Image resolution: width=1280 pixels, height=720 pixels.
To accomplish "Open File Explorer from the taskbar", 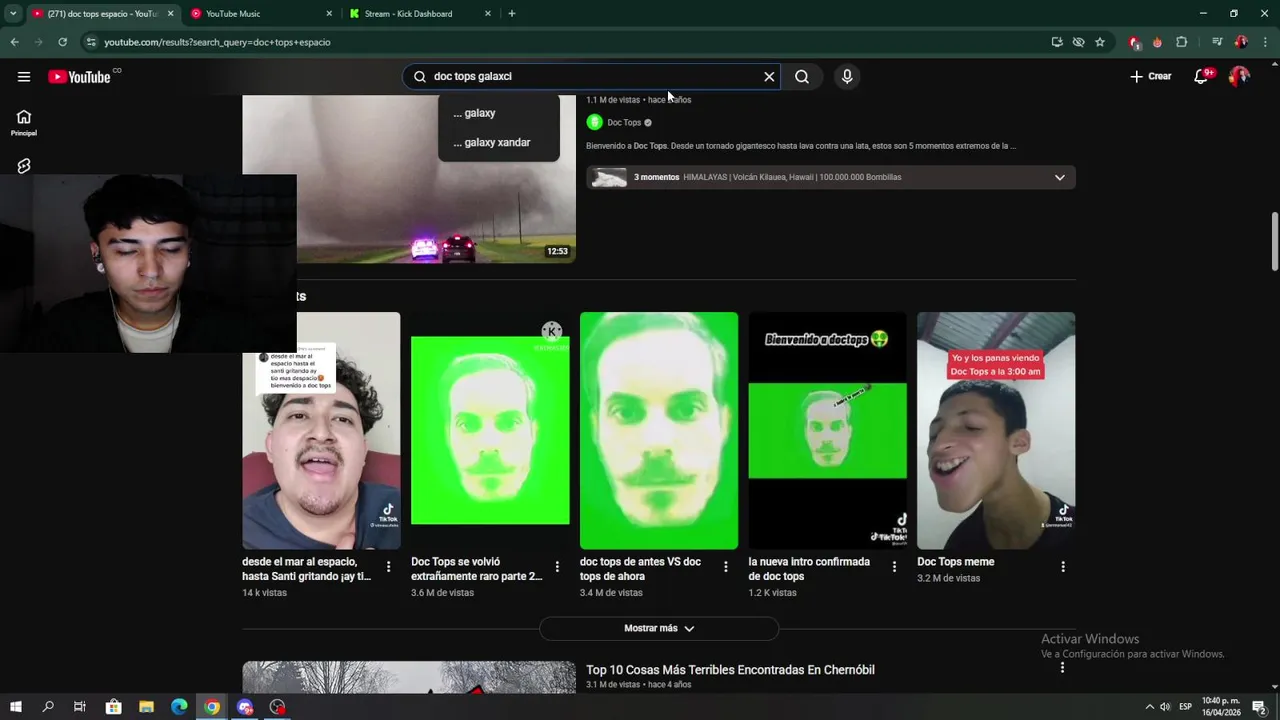I will (x=146, y=707).
